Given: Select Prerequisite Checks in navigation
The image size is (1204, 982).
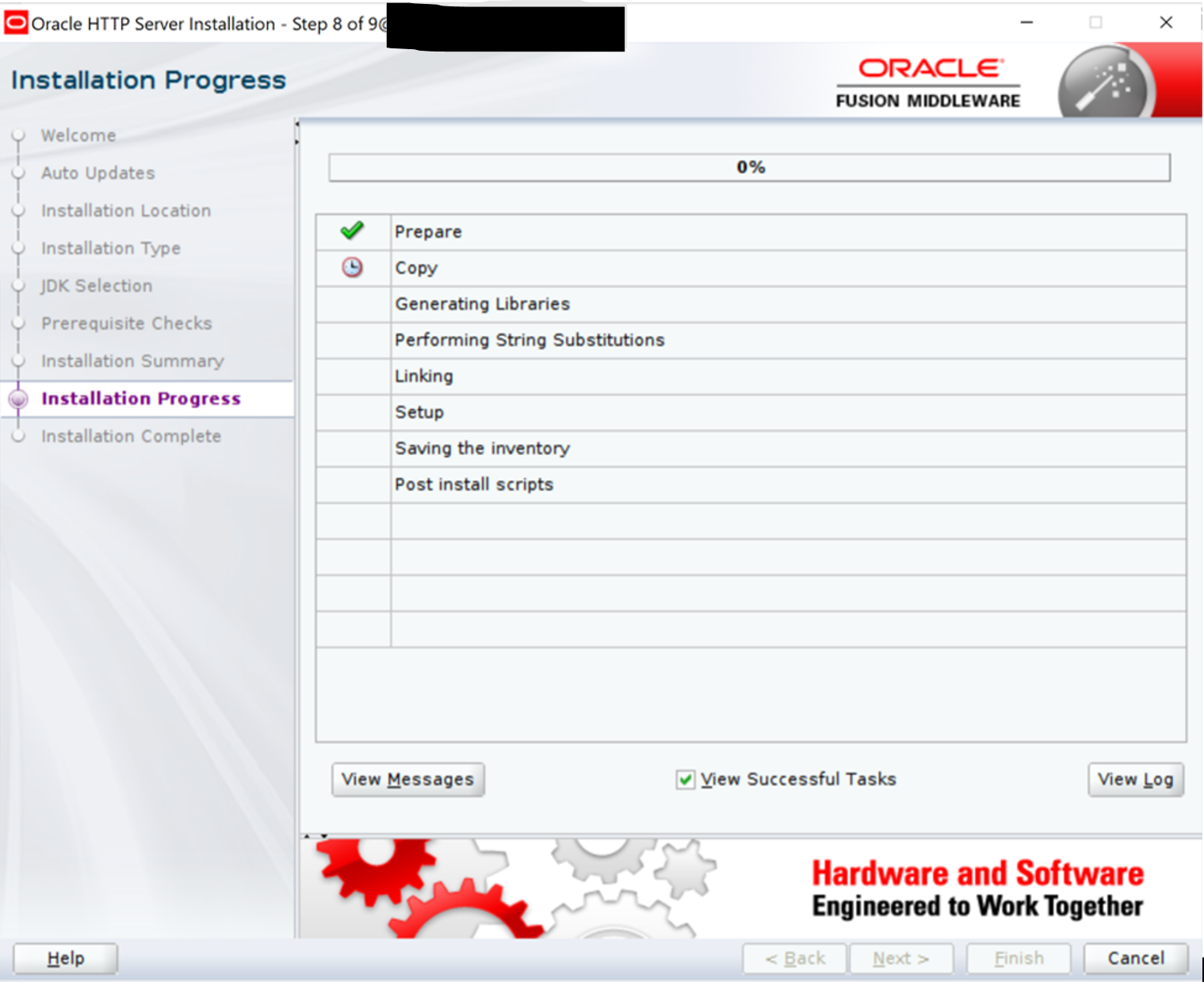Looking at the screenshot, I should coord(127,323).
